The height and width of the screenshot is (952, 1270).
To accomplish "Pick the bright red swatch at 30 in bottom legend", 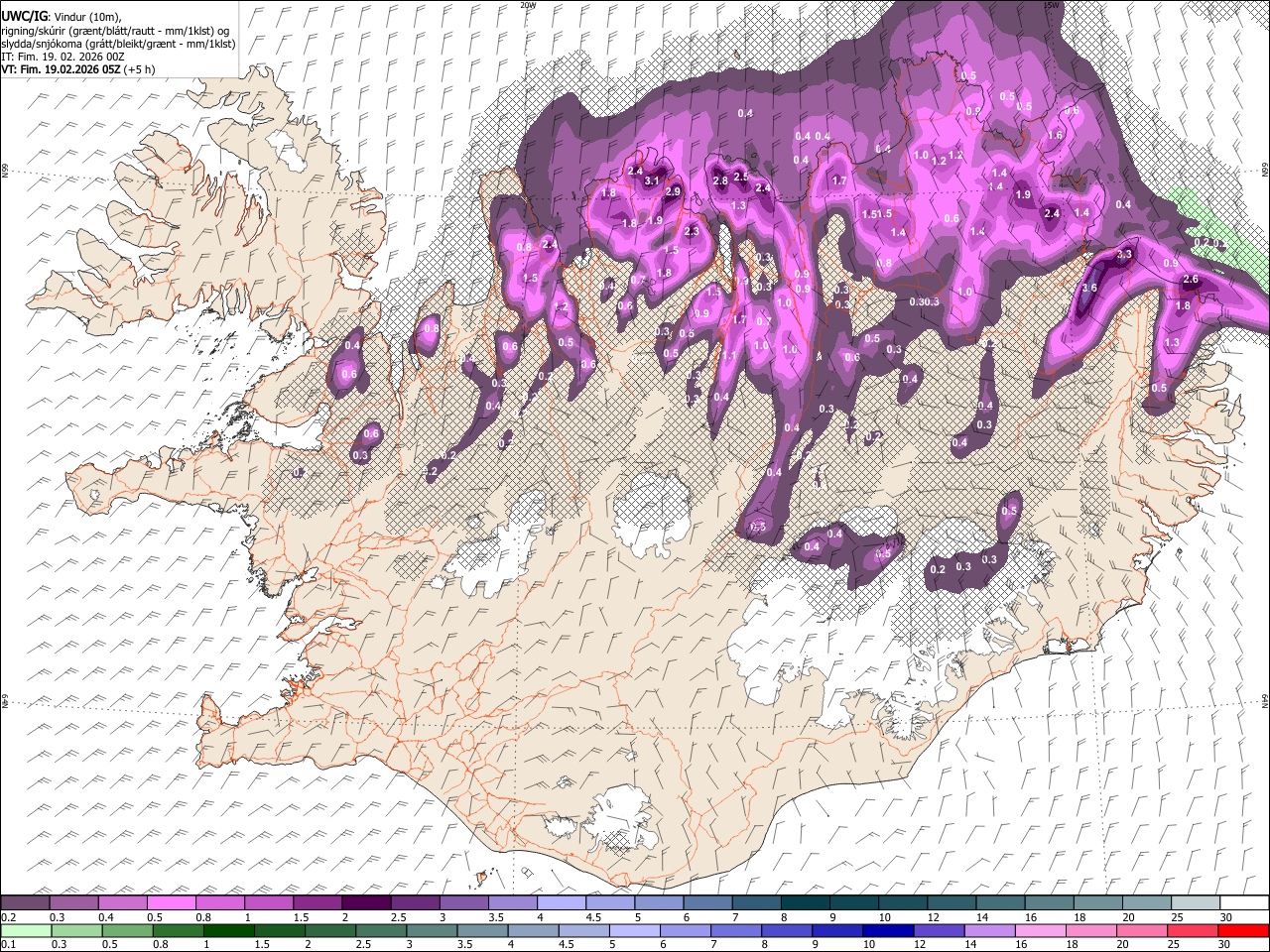I will pos(1243,931).
